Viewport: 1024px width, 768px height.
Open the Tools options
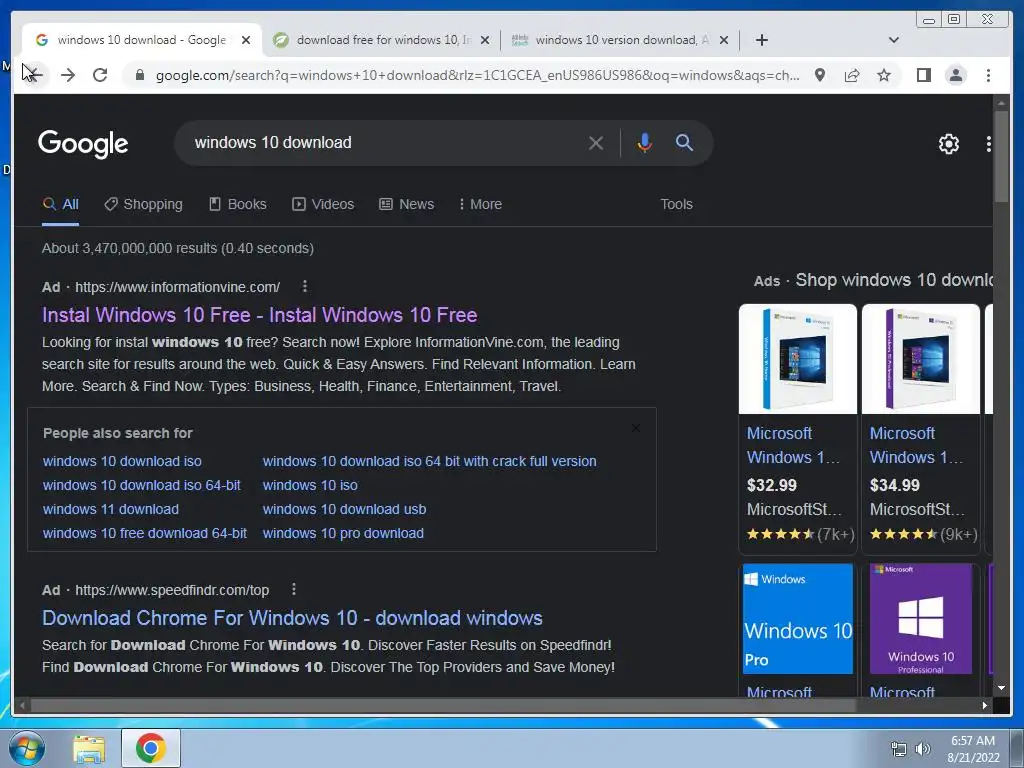coord(676,204)
